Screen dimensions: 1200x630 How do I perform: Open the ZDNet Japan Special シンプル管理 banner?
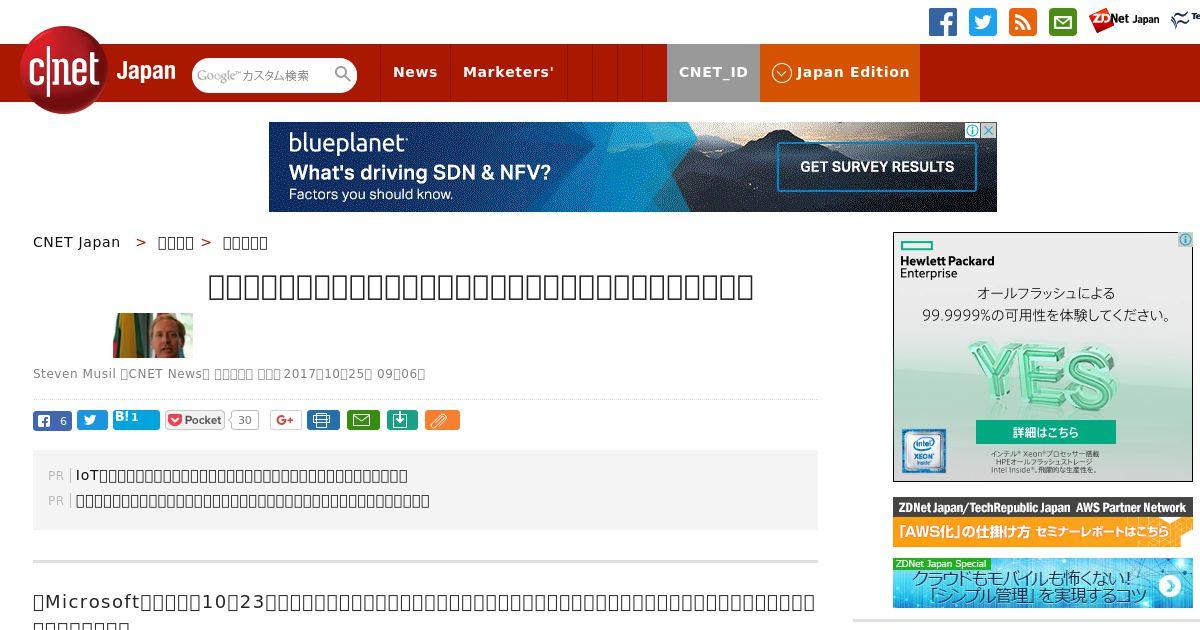click(x=1043, y=583)
